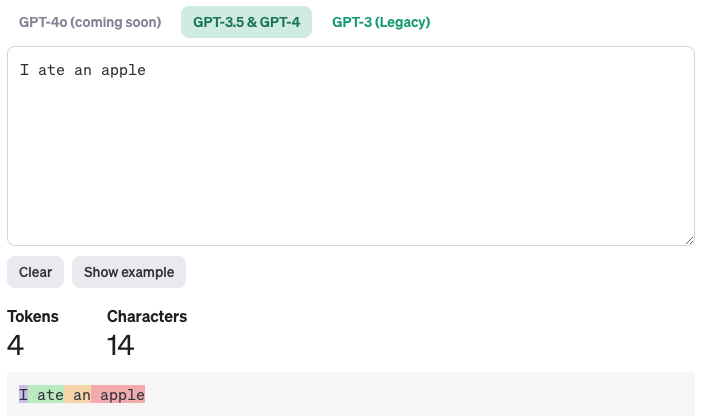Click the Characters label

pyautogui.click(x=147, y=316)
